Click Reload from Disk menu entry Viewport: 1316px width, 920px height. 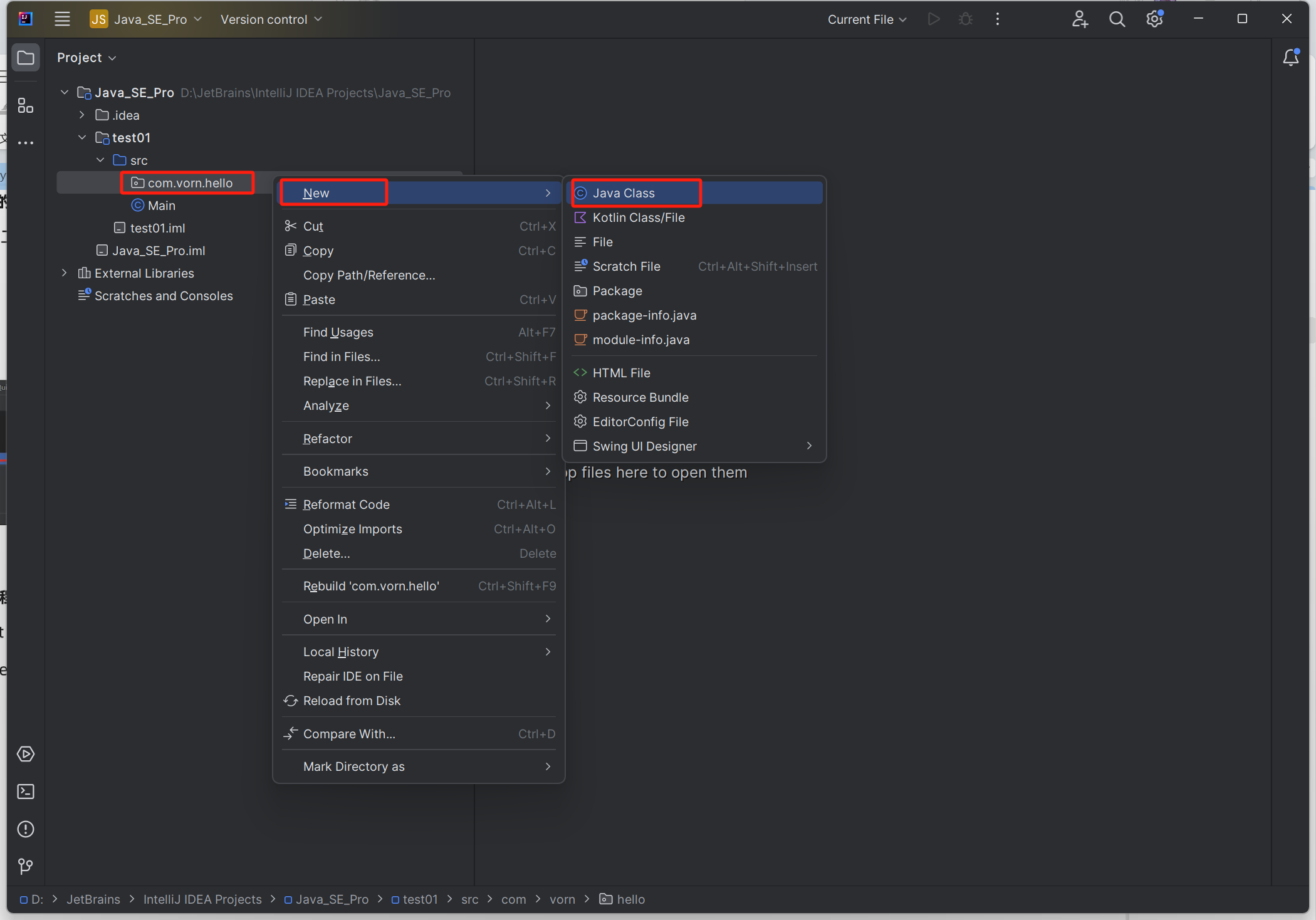click(x=351, y=701)
